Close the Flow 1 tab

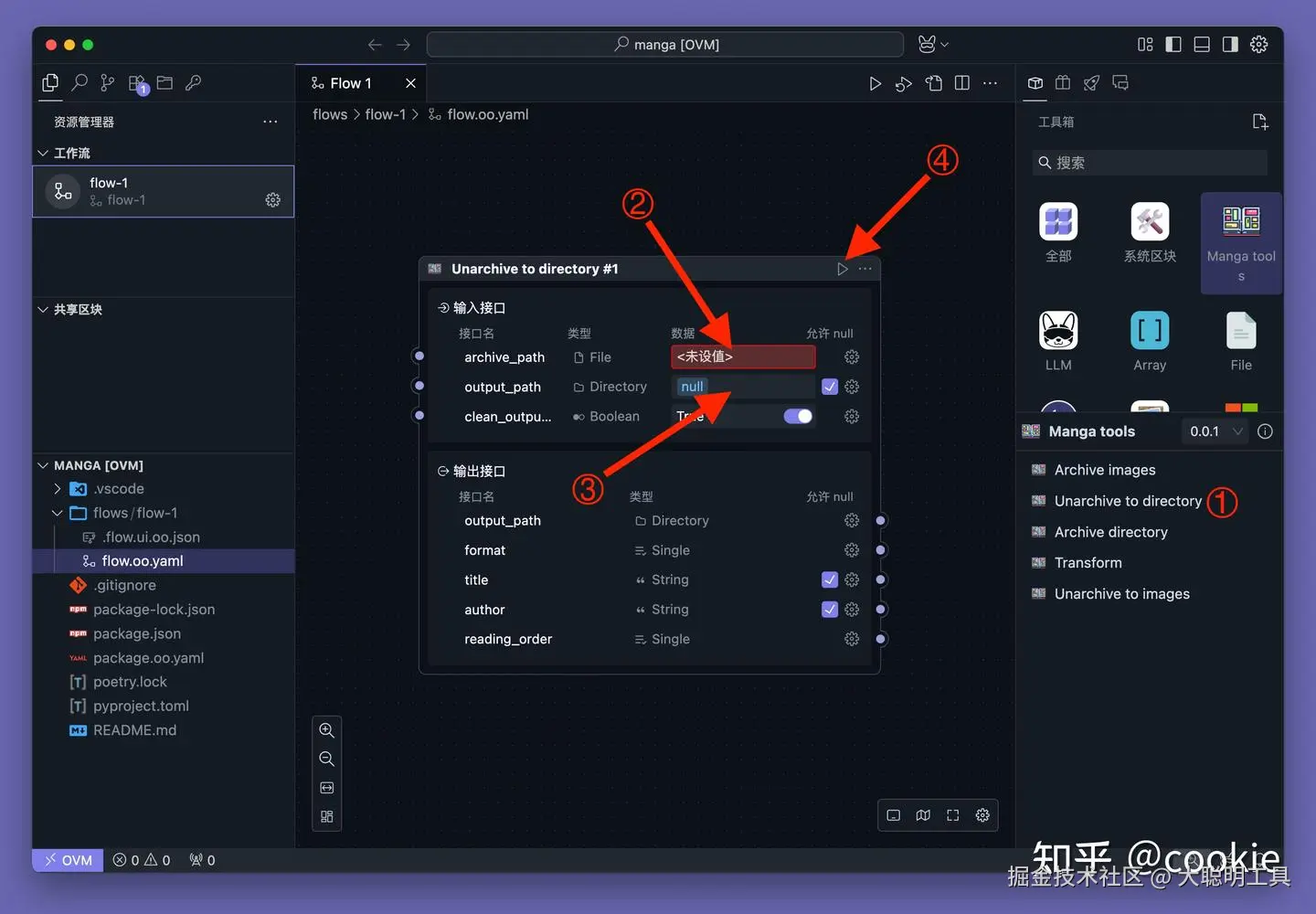pyautogui.click(x=410, y=83)
